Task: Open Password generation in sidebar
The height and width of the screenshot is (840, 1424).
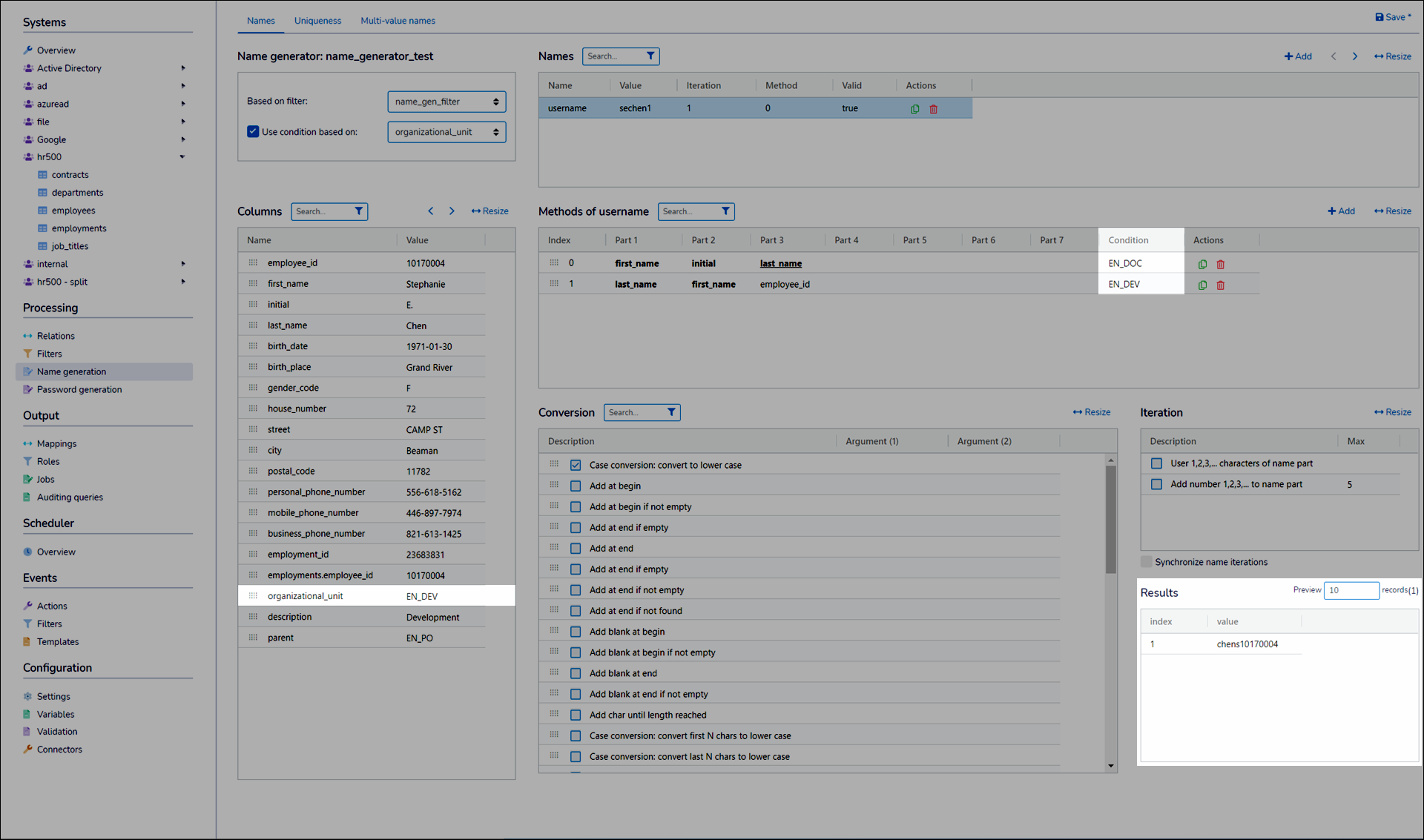Action: pos(79,389)
